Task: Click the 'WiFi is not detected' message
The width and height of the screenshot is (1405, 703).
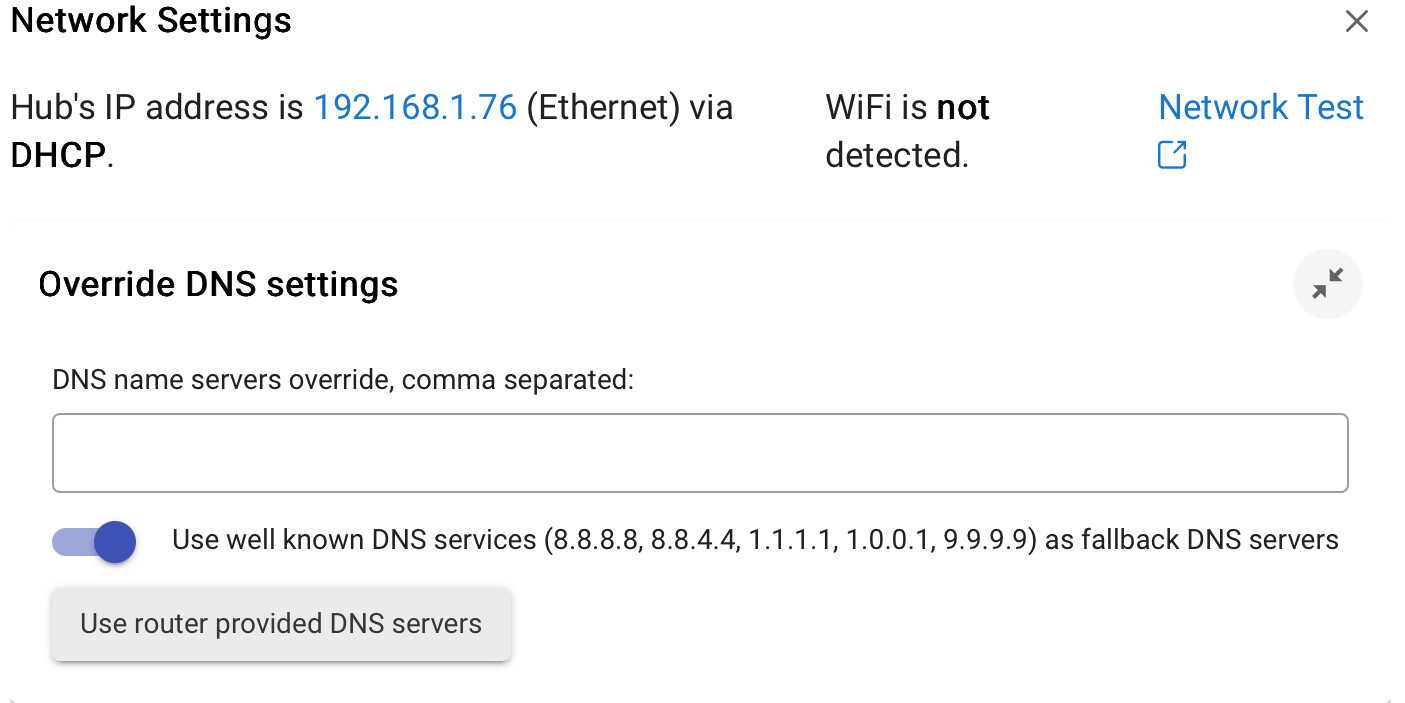Action: (907, 131)
